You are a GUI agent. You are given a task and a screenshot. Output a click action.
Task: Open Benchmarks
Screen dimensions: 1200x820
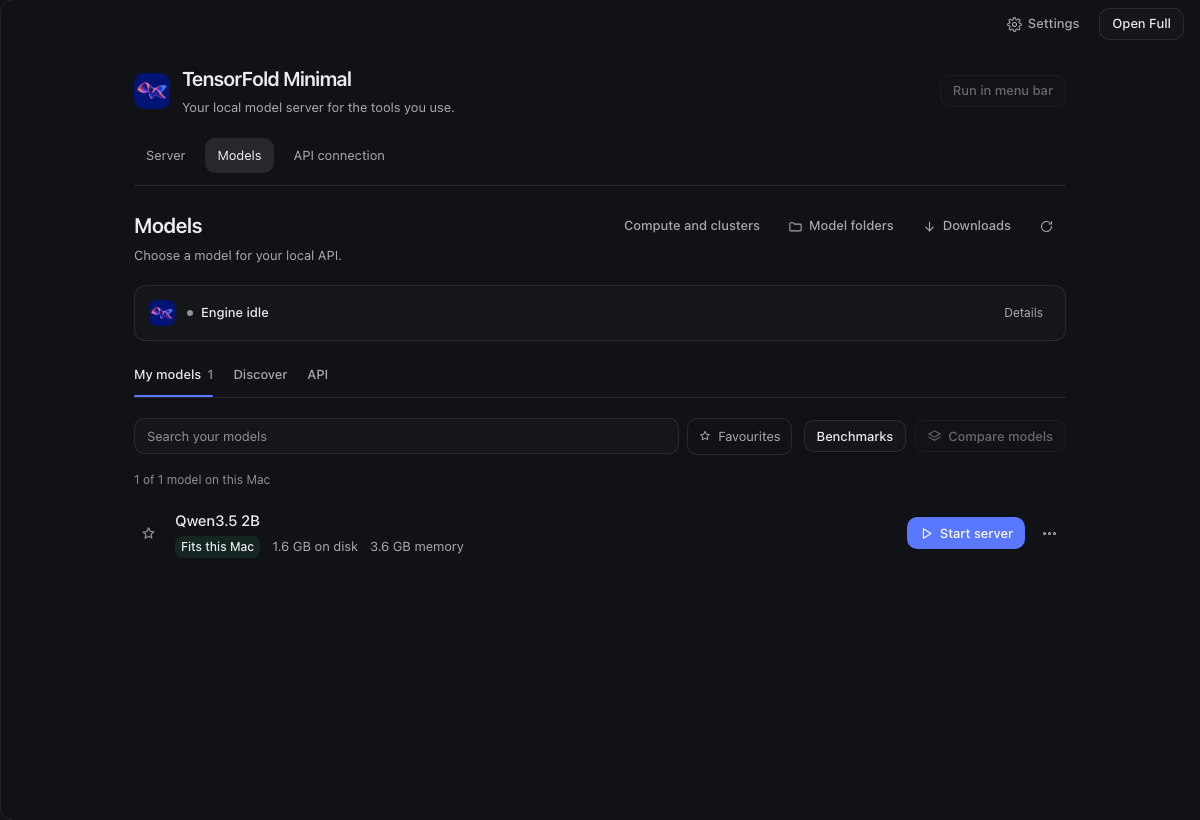click(x=855, y=436)
